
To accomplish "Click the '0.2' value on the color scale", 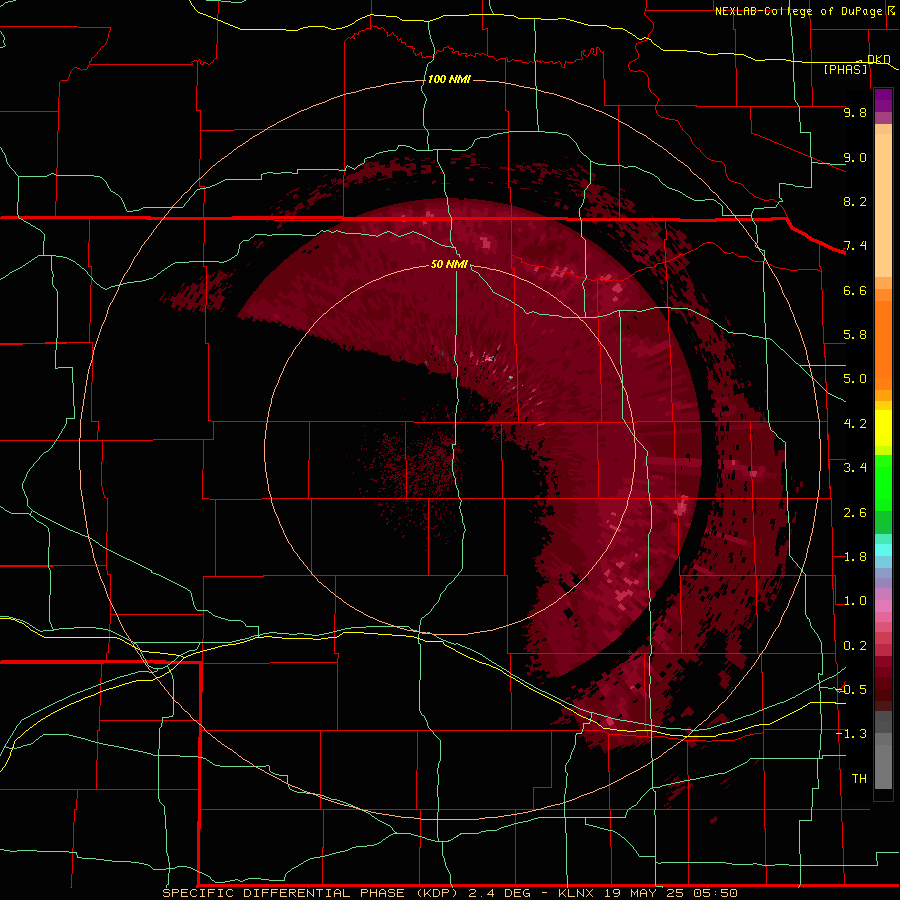I will pyautogui.click(x=855, y=646).
